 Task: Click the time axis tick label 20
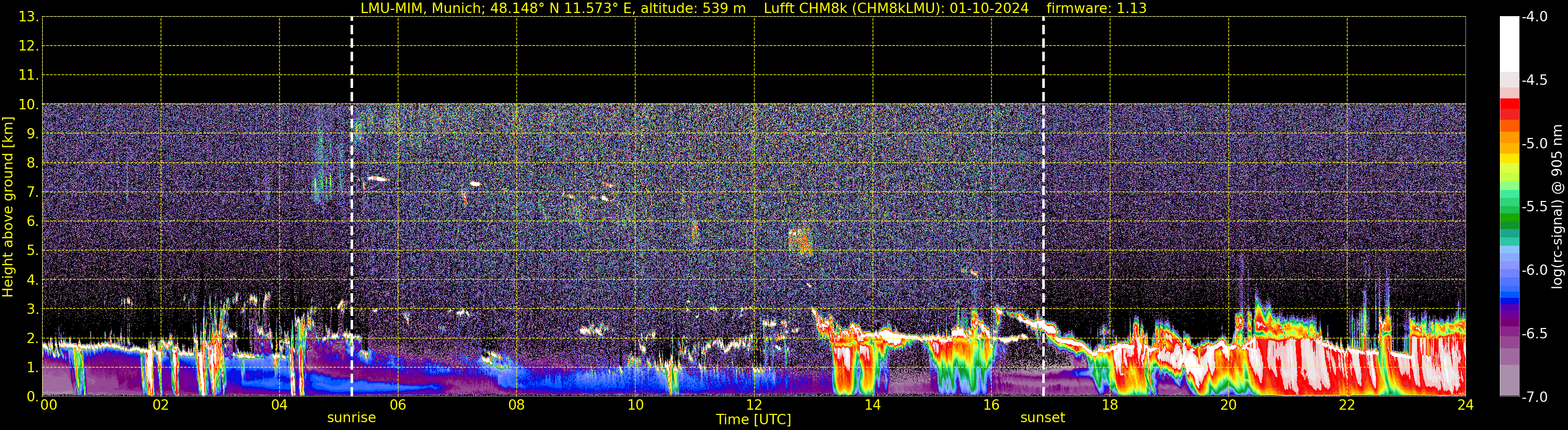coord(1228,405)
